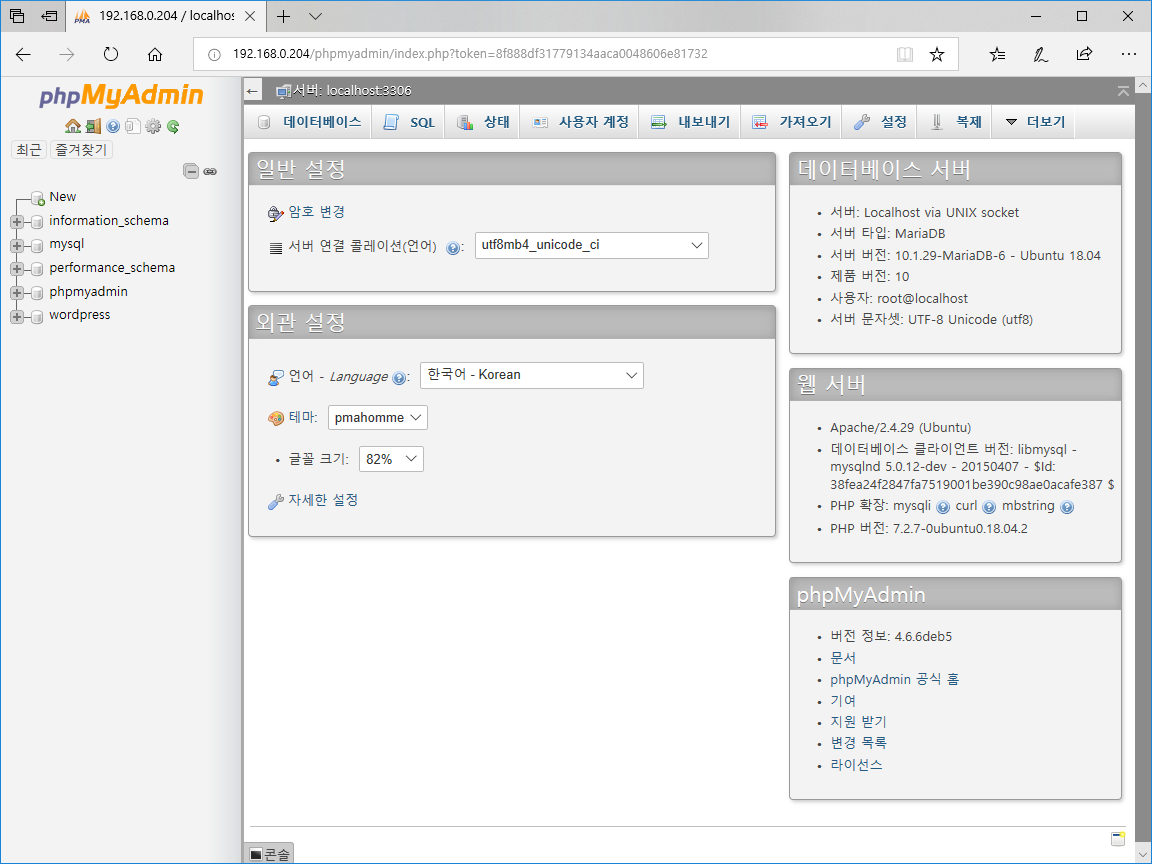Image resolution: width=1152 pixels, height=864 pixels.
Task: Expand the phpmyadmin database node
Action: pos(17,292)
